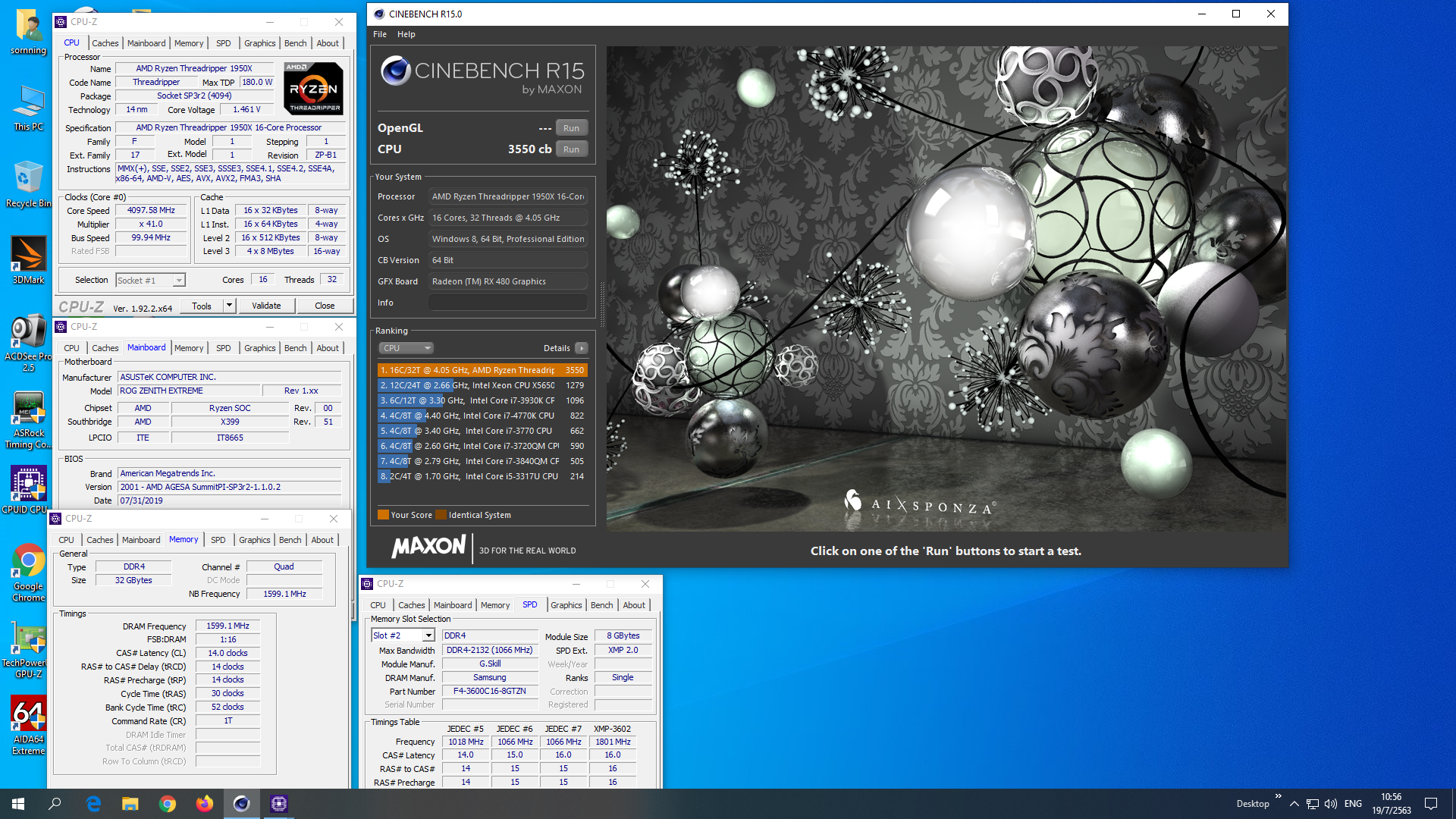The image size is (1456, 819).
Task: Switch to CPU-Z taskbar icon
Action: 279,804
